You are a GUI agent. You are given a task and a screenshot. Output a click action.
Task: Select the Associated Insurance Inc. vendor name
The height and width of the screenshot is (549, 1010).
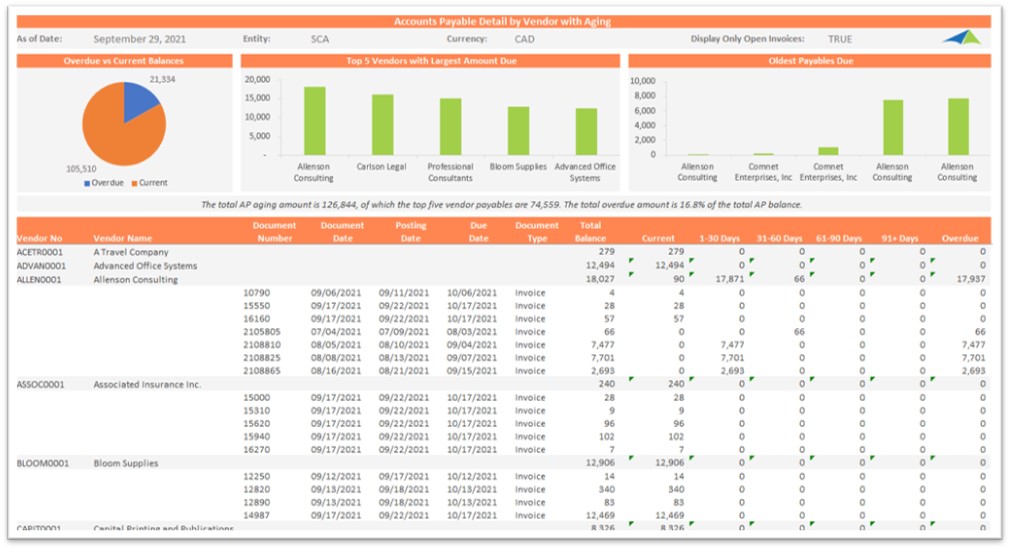click(147, 384)
